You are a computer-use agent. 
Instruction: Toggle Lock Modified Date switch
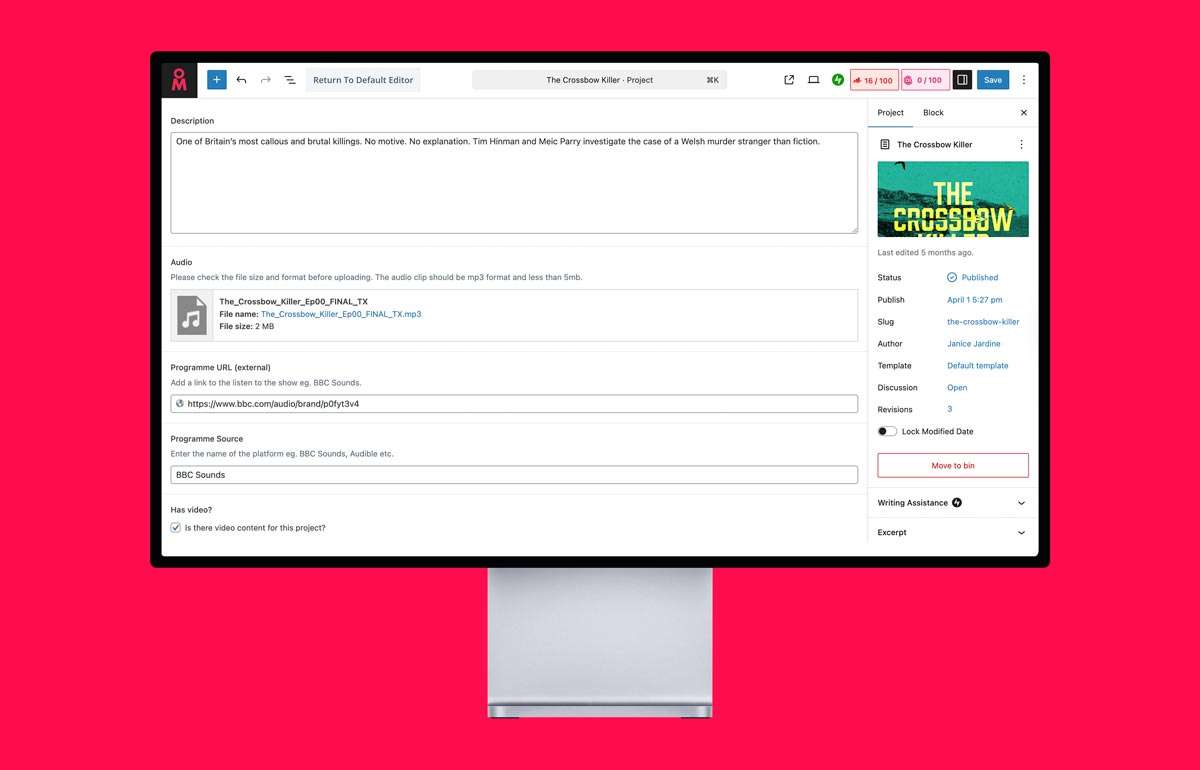tap(887, 432)
